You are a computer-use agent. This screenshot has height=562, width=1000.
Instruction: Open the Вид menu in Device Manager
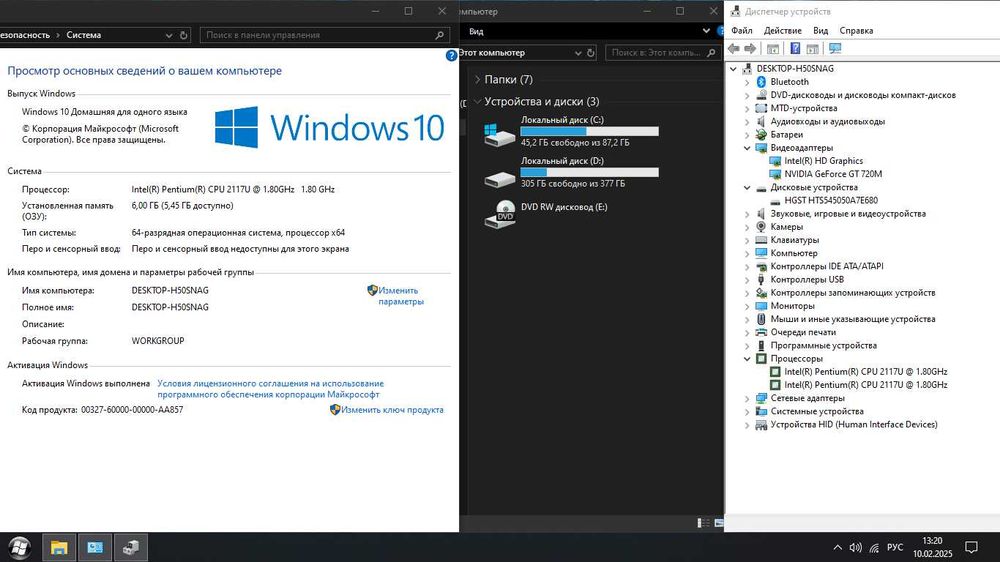(x=821, y=31)
